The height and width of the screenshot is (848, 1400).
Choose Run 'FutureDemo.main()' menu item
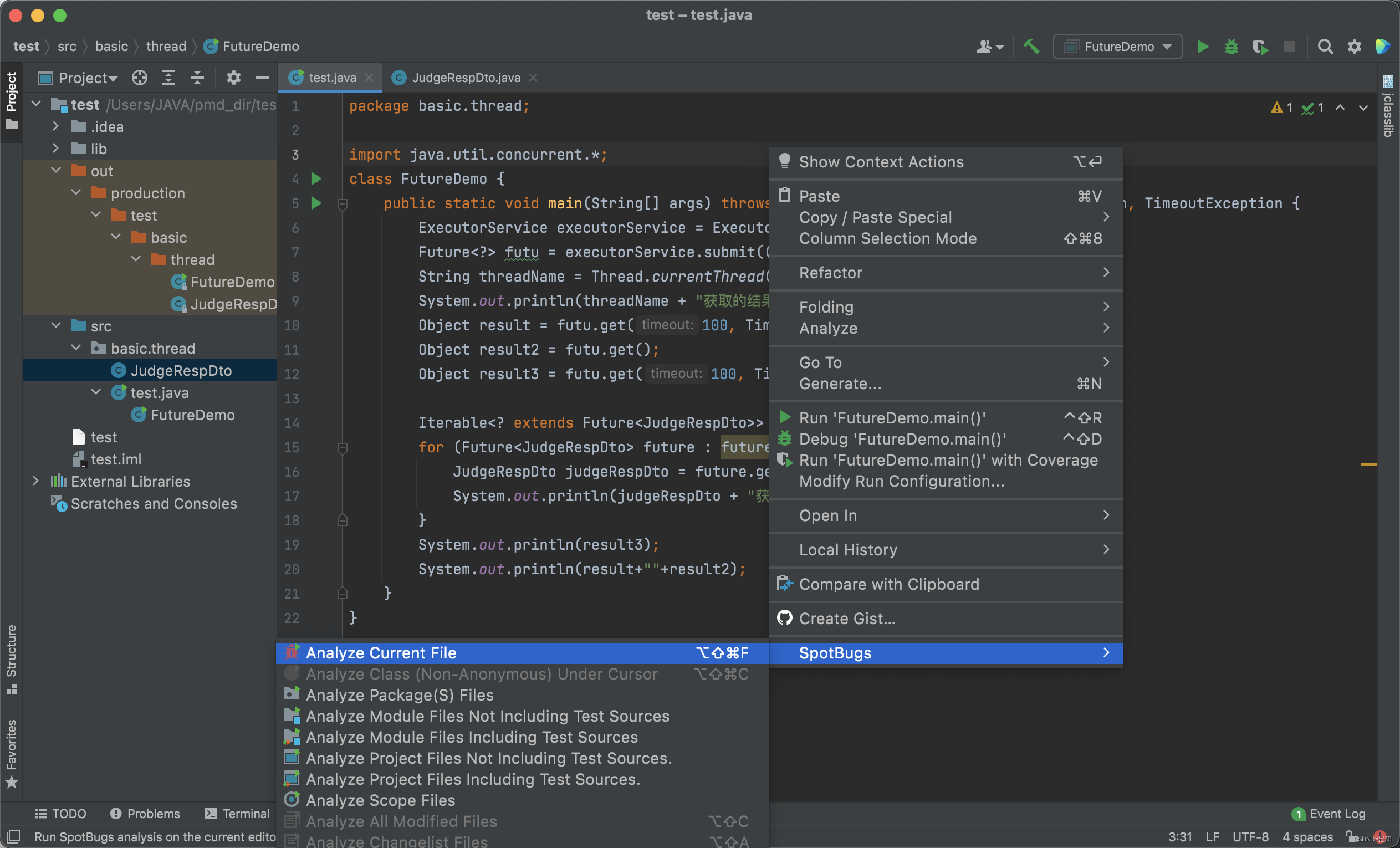pos(946,418)
